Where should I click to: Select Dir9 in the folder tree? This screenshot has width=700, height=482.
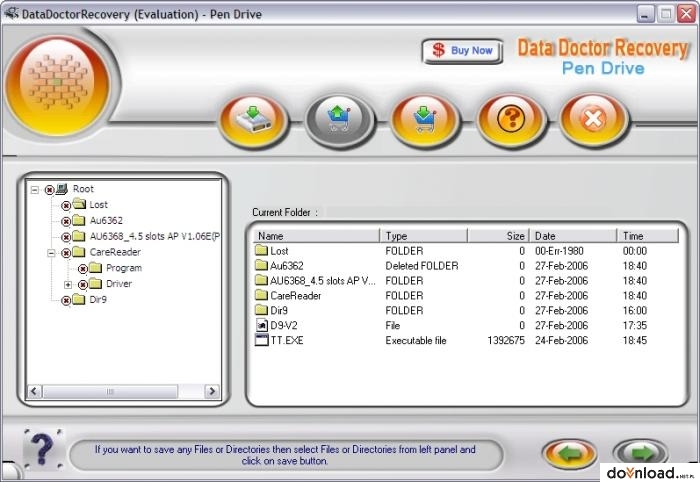tap(98, 299)
